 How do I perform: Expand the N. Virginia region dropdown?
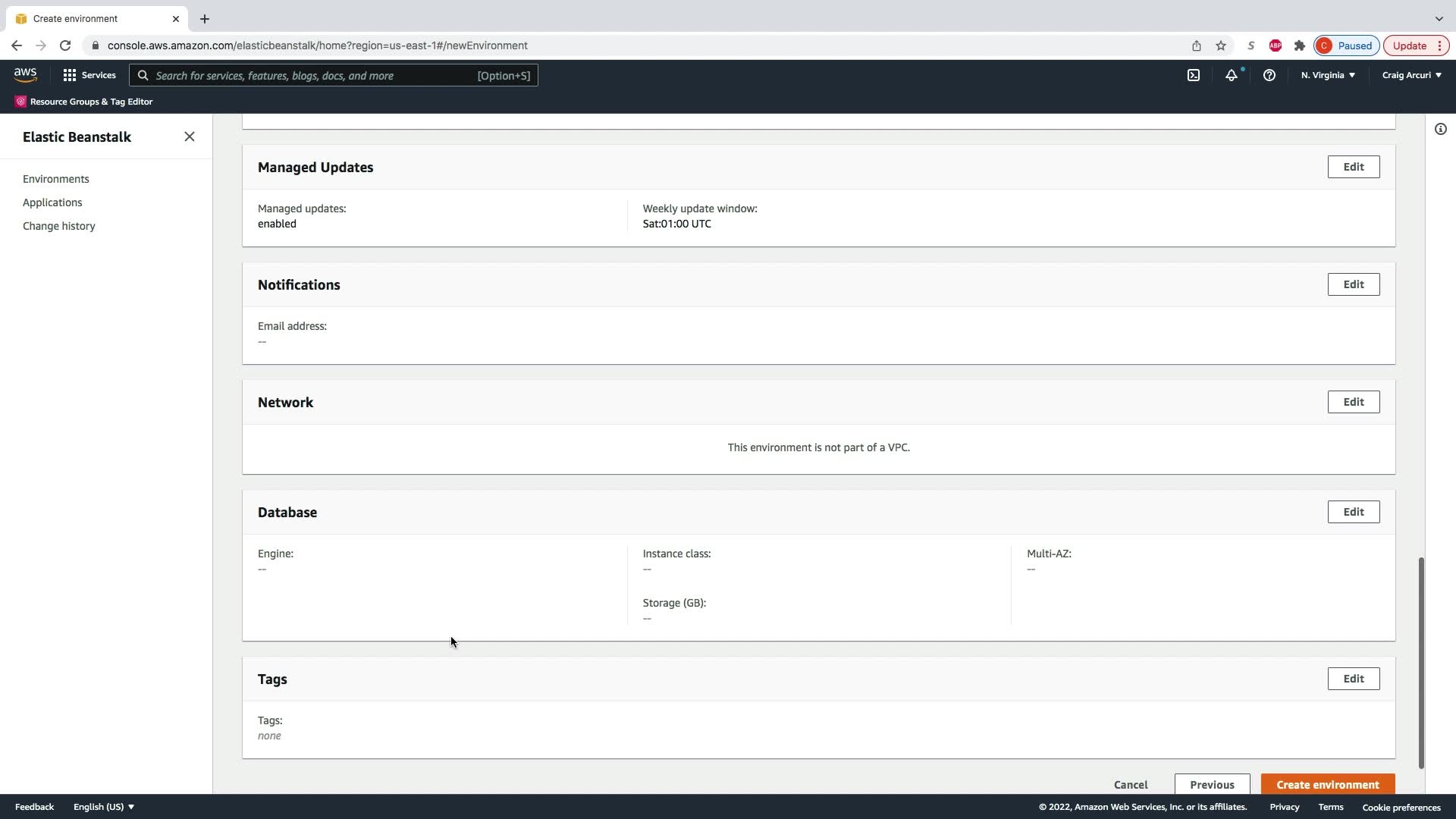[x=1328, y=75]
